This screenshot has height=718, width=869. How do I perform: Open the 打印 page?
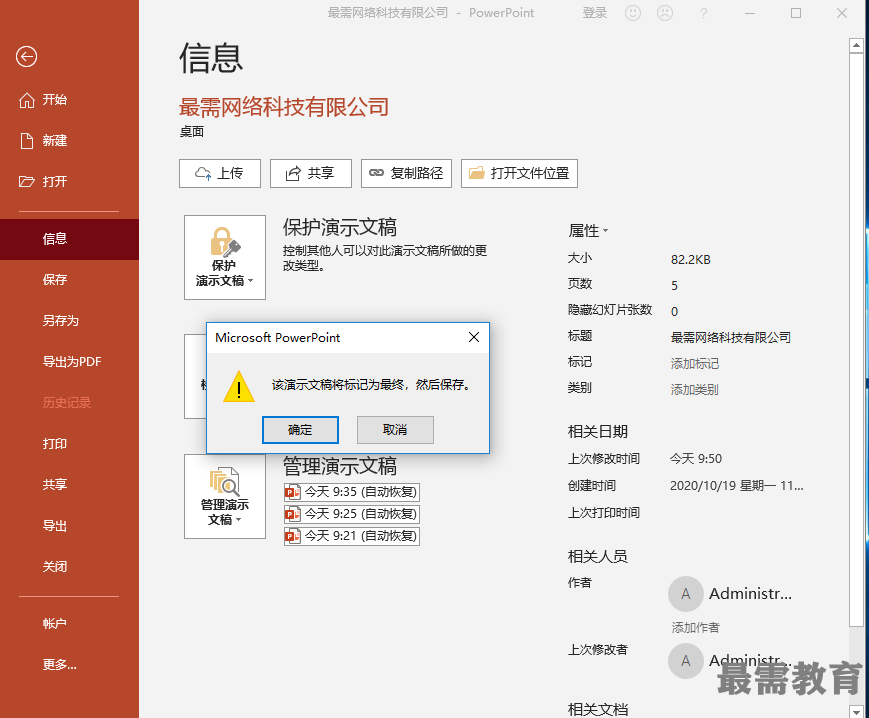[54, 444]
